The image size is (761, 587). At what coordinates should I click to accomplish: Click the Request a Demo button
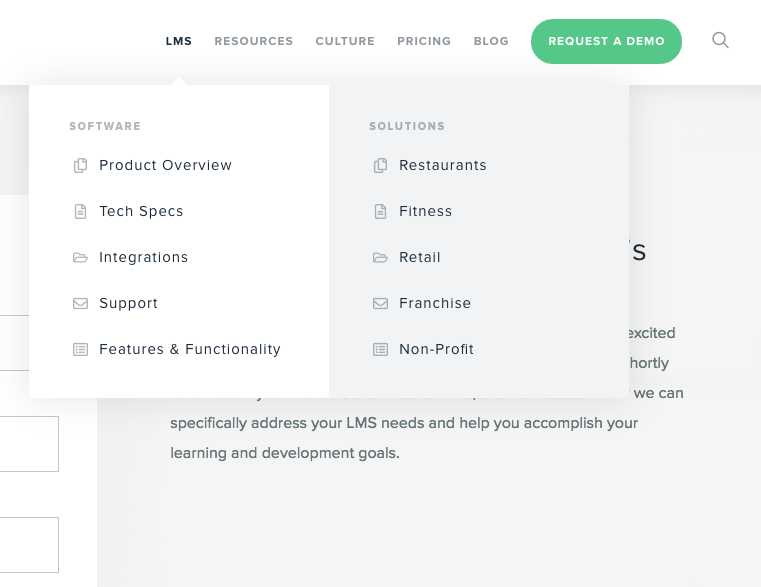[x=606, y=41]
